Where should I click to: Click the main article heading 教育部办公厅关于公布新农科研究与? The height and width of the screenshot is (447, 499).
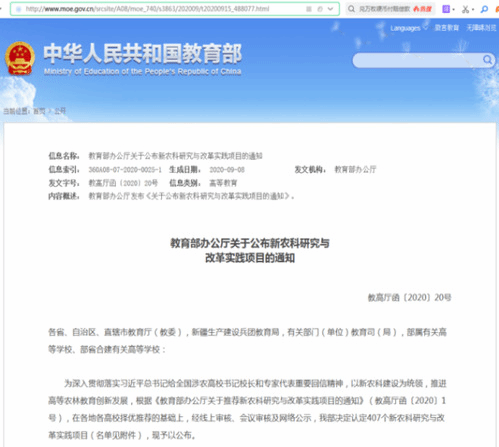(x=250, y=243)
